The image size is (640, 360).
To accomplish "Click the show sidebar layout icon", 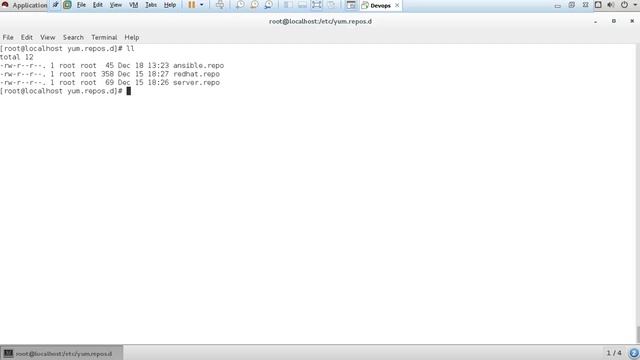I will pos(288,5).
